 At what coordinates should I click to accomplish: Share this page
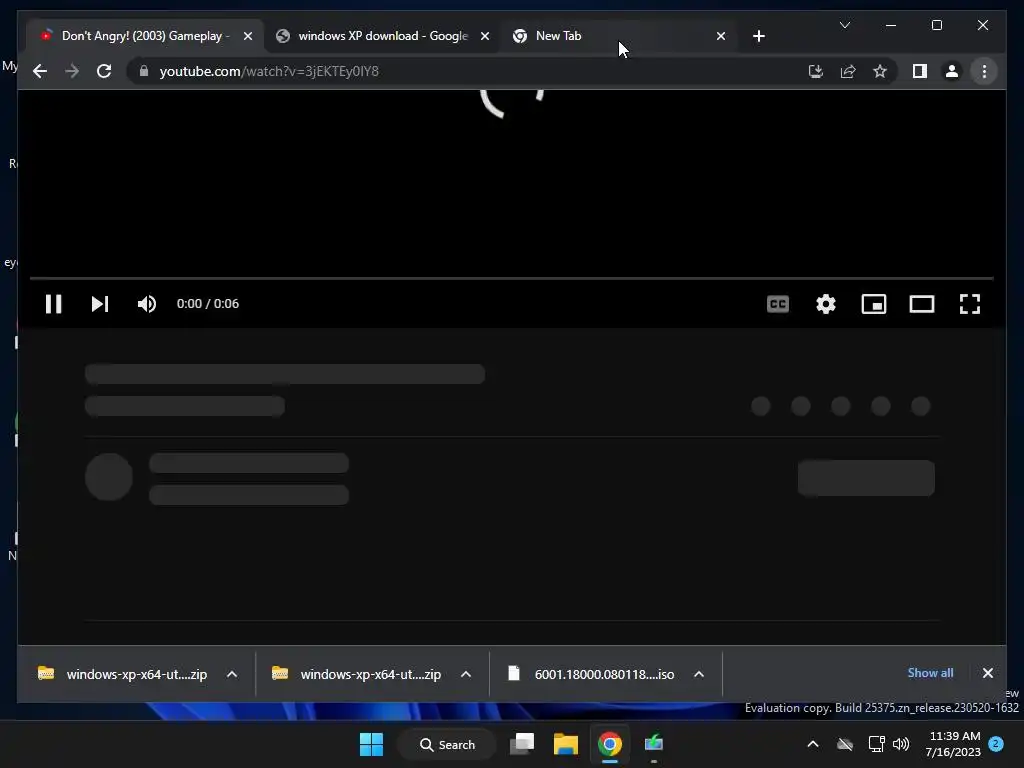(x=848, y=71)
